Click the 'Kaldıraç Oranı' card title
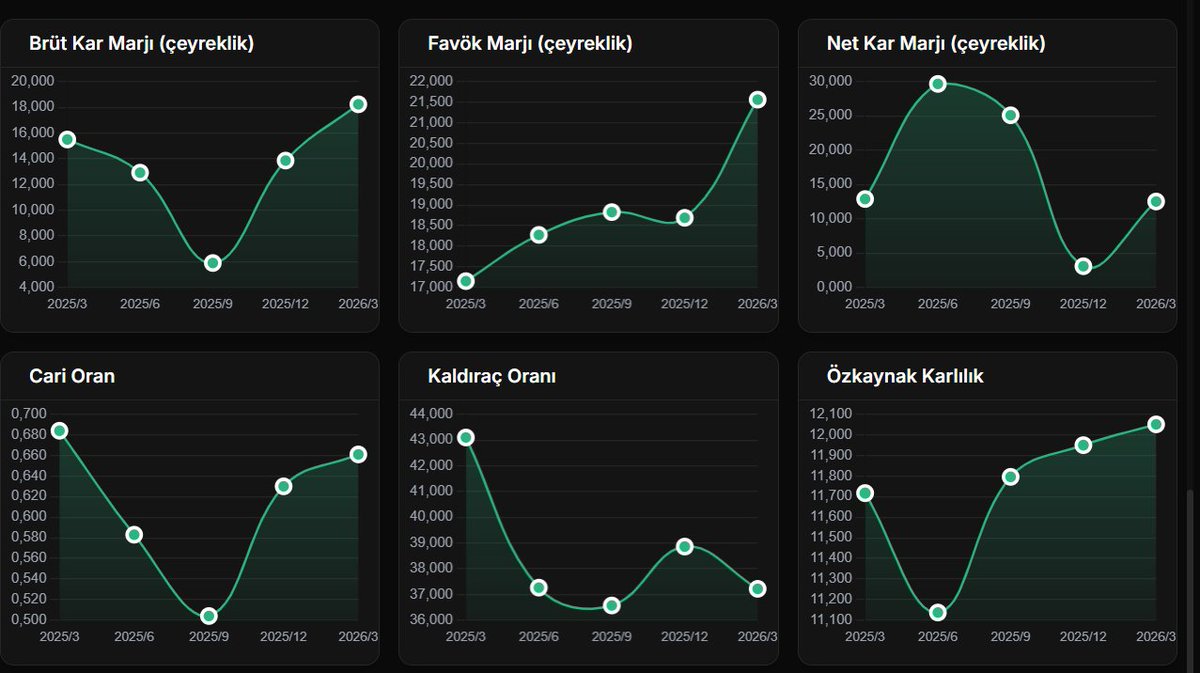1200x673 pixels. [x=492, y=377]
